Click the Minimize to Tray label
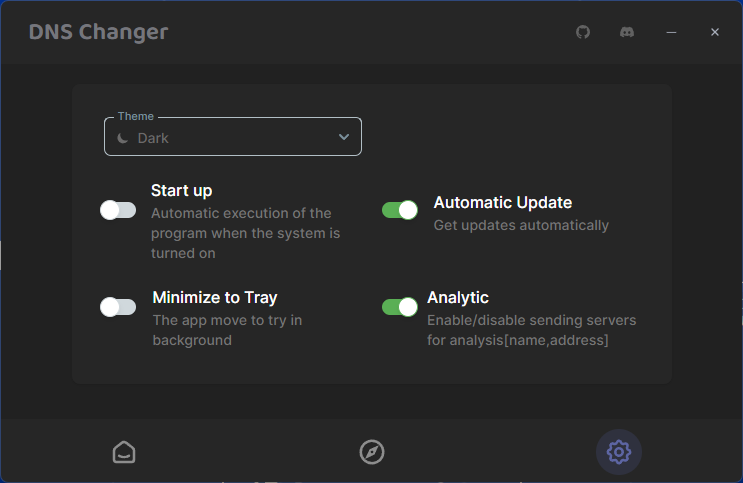This screenshot has height=483, width=743. [215, 297]
